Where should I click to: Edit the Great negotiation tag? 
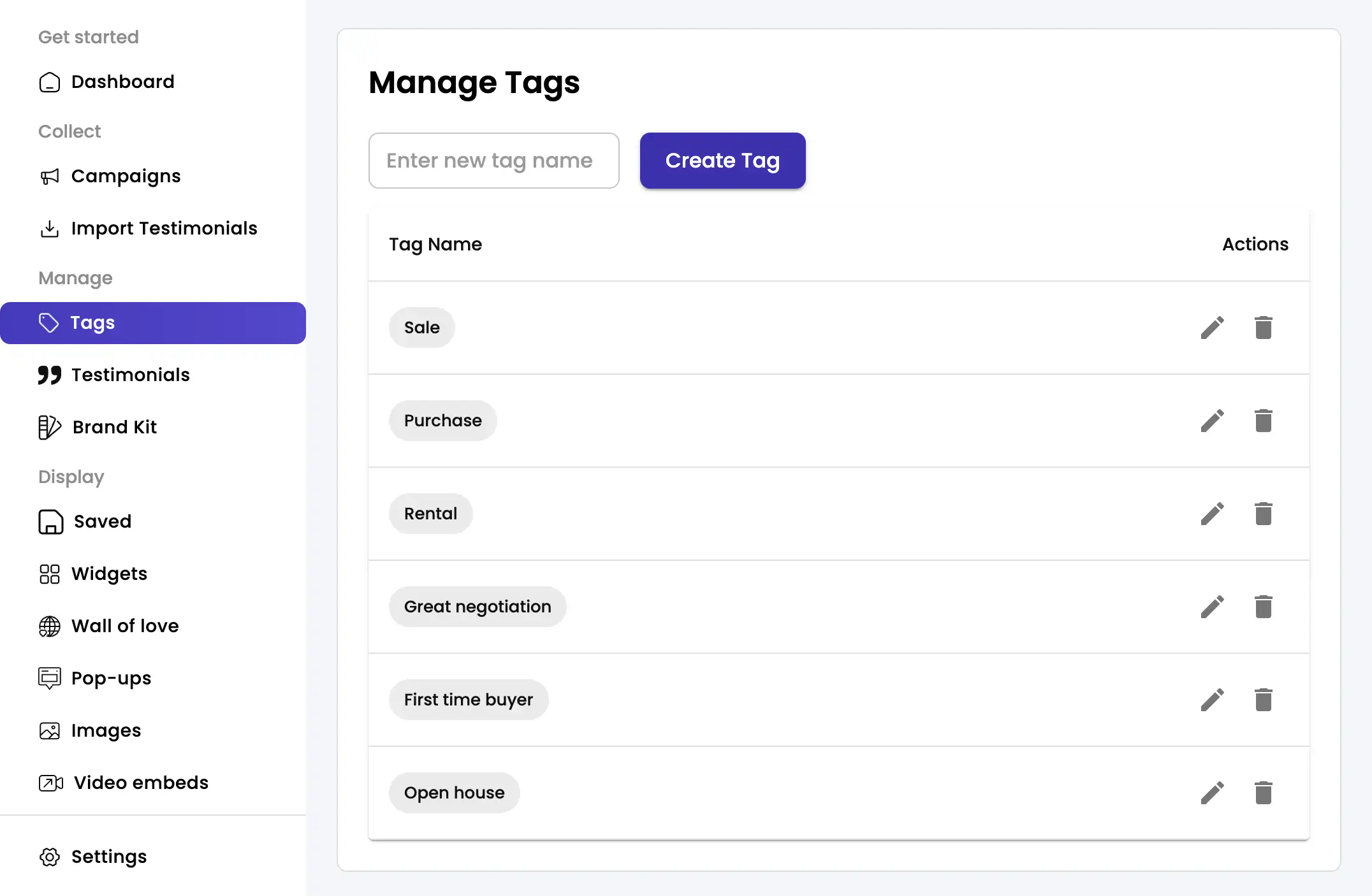click(1213, 606)
